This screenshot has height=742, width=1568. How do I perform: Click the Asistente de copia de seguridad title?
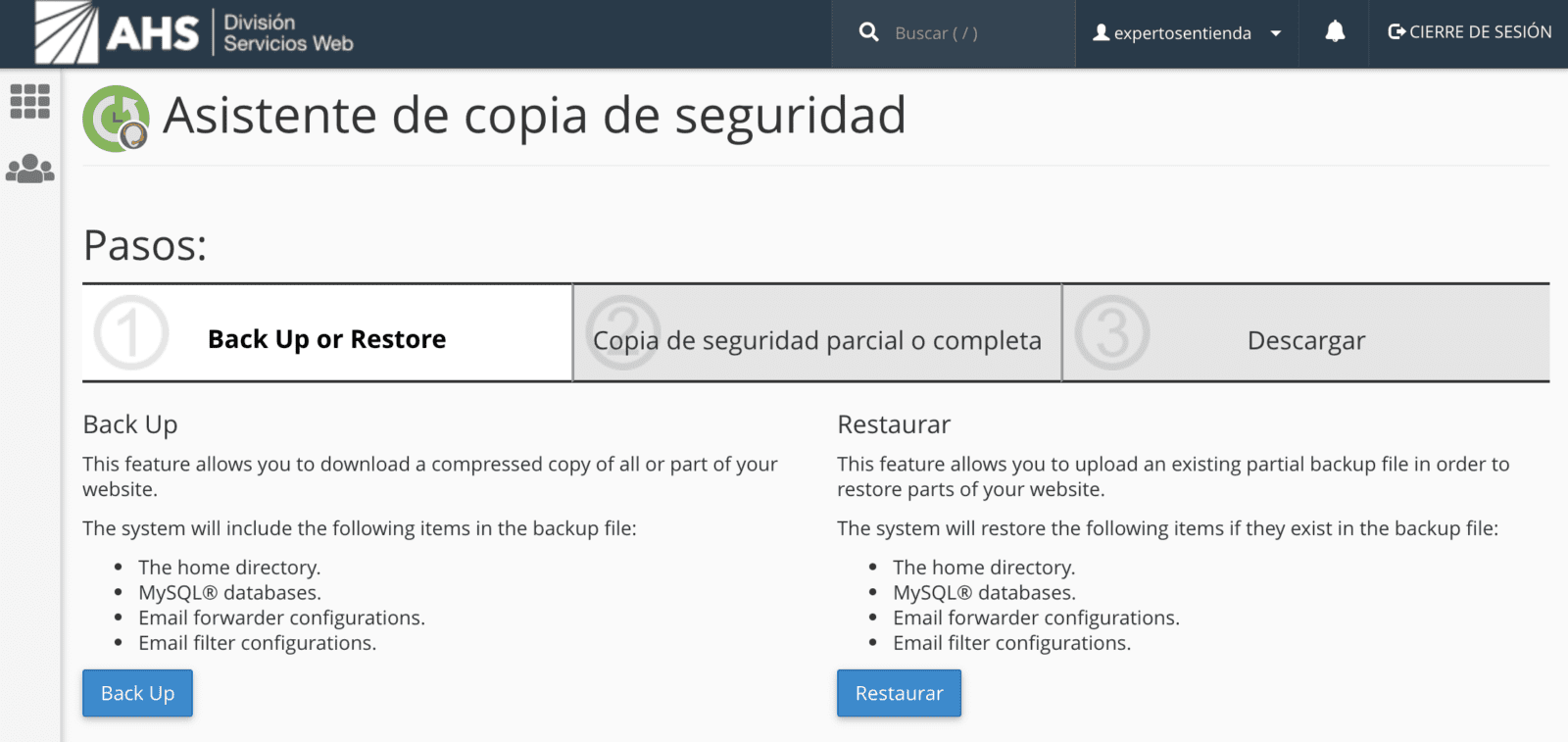point(535,117)
